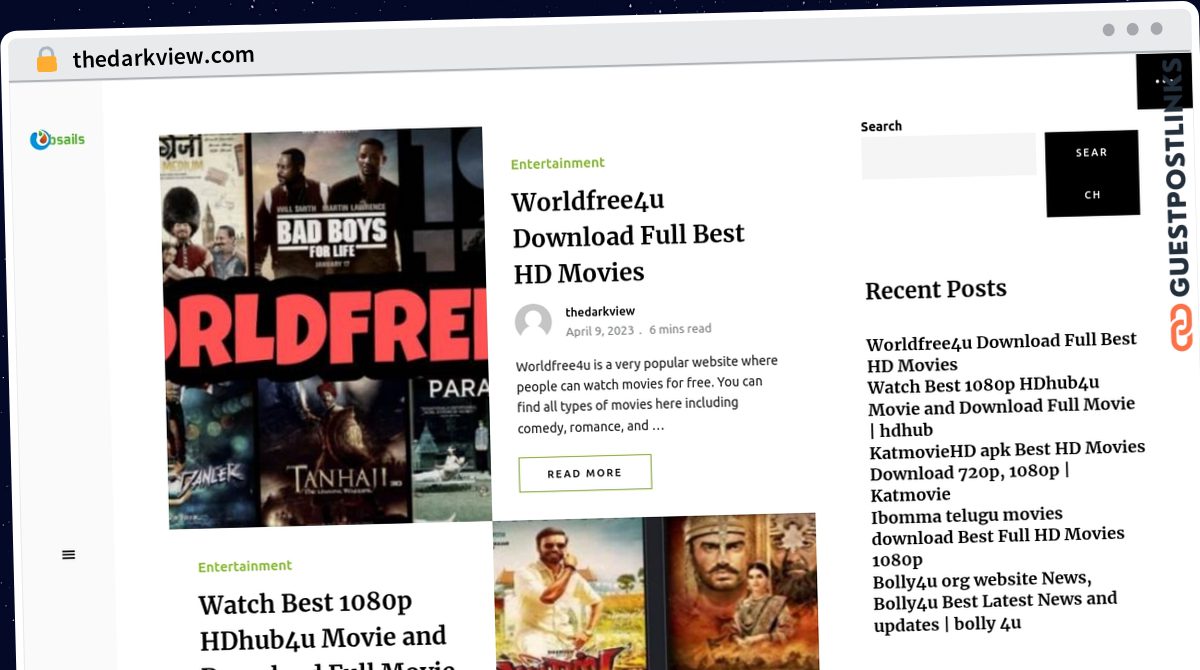Open recent post Ibomma telugu movies download
The image size is (1200, 670).
coord(998,537)
